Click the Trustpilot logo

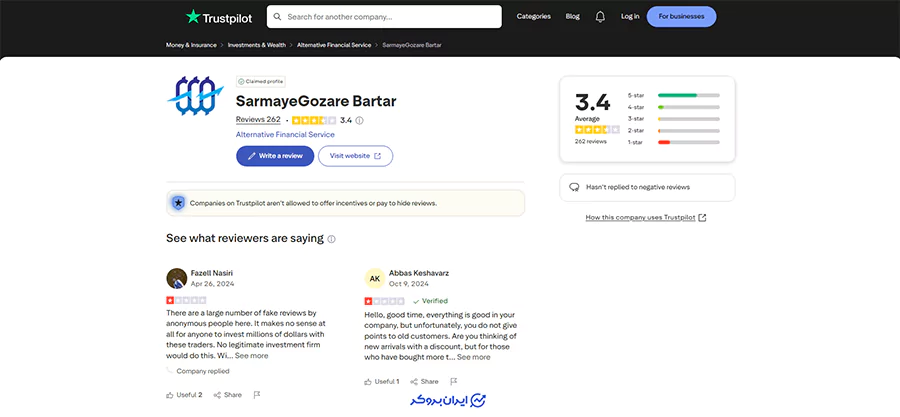220,16
